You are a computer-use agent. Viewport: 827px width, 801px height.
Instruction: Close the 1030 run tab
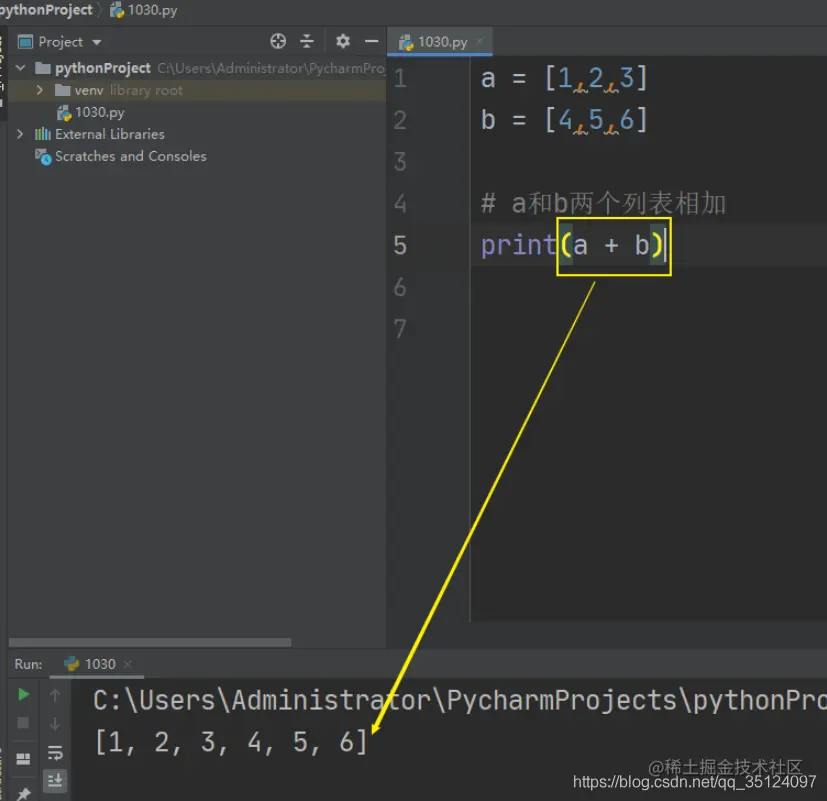128,664
